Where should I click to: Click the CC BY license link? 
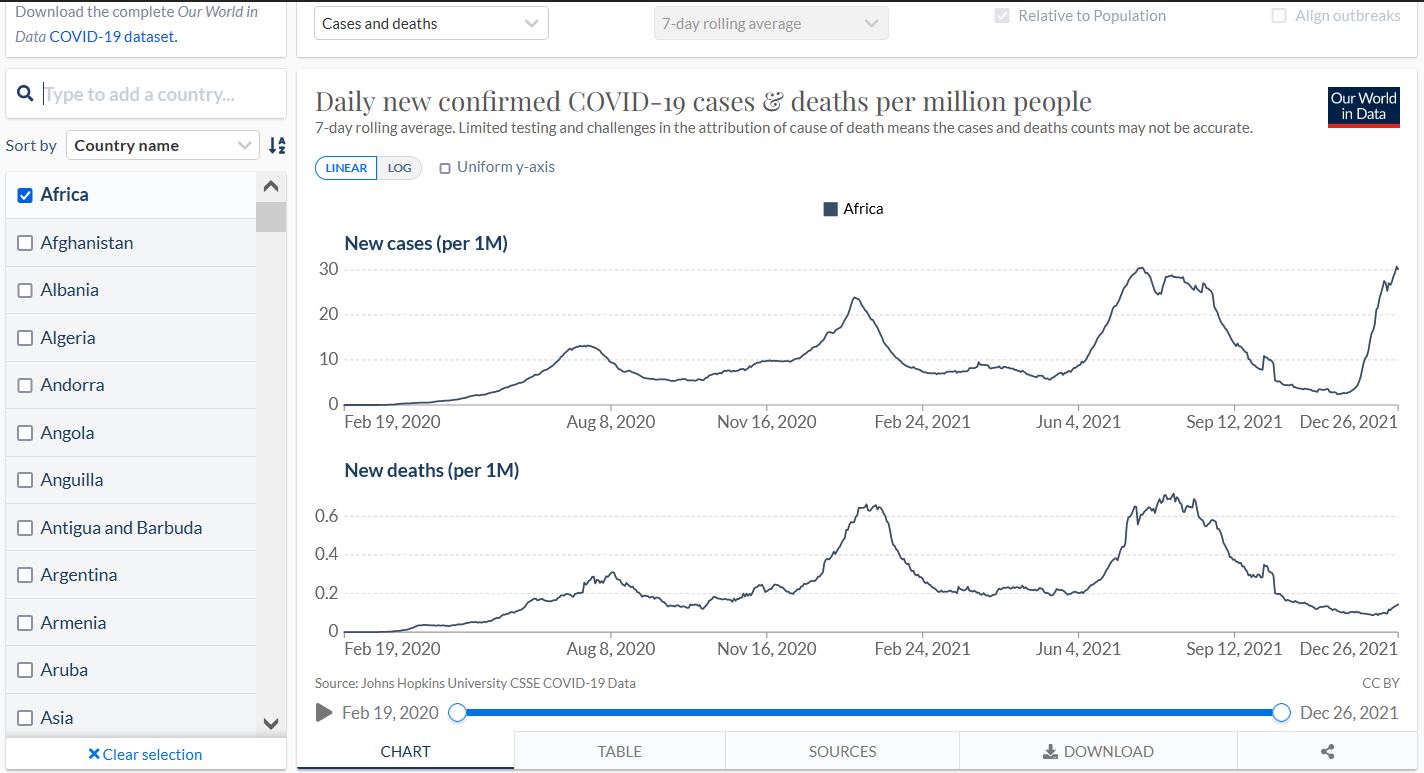point(1381,683)
